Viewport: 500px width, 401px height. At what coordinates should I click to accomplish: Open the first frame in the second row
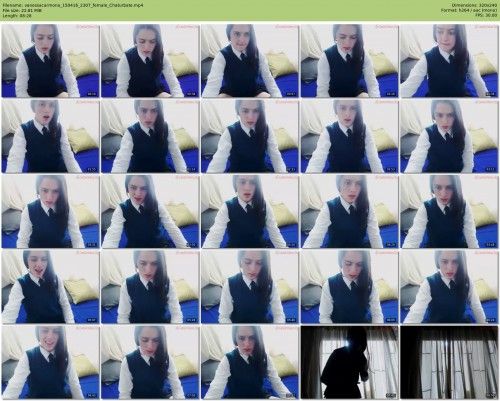click(50, 136)
